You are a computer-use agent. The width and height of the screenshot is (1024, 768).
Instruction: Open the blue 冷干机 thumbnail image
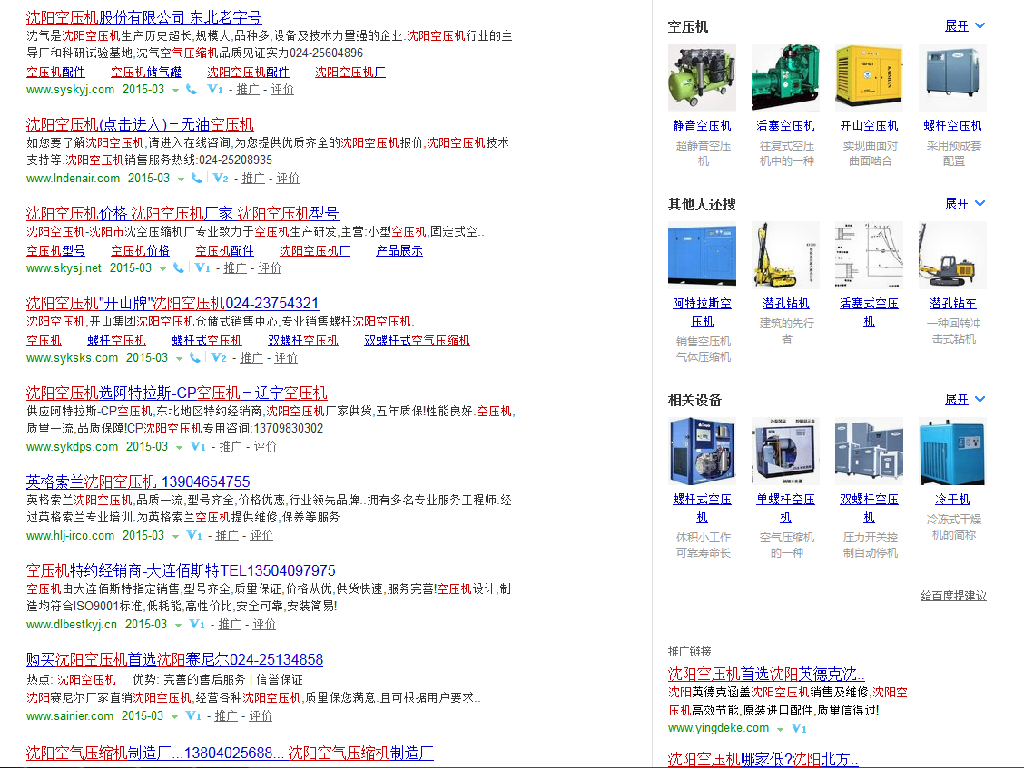tap(953, 451)
